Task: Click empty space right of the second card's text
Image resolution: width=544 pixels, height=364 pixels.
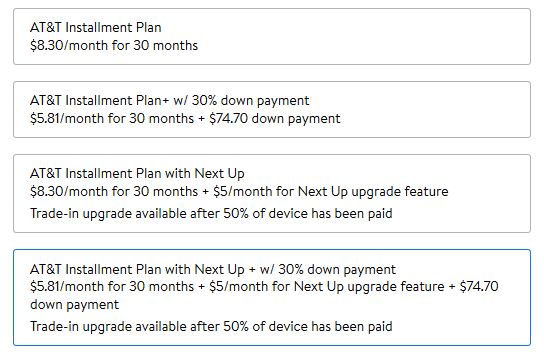Action: point(434,110)
